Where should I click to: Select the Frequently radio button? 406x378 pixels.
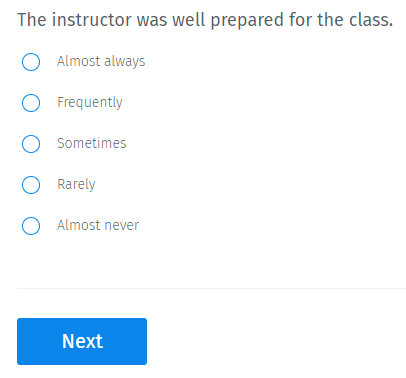(31, 103)
